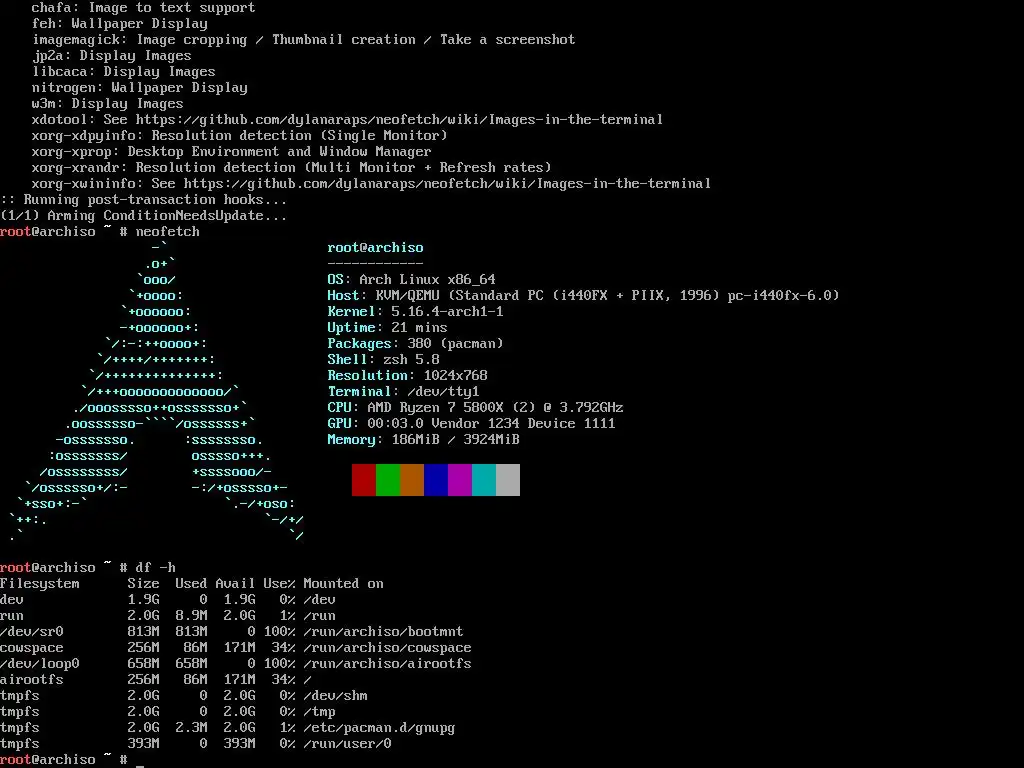Click the 'Host: KVM/QEMU' line
1024x768 pixels.
point(583,295)
